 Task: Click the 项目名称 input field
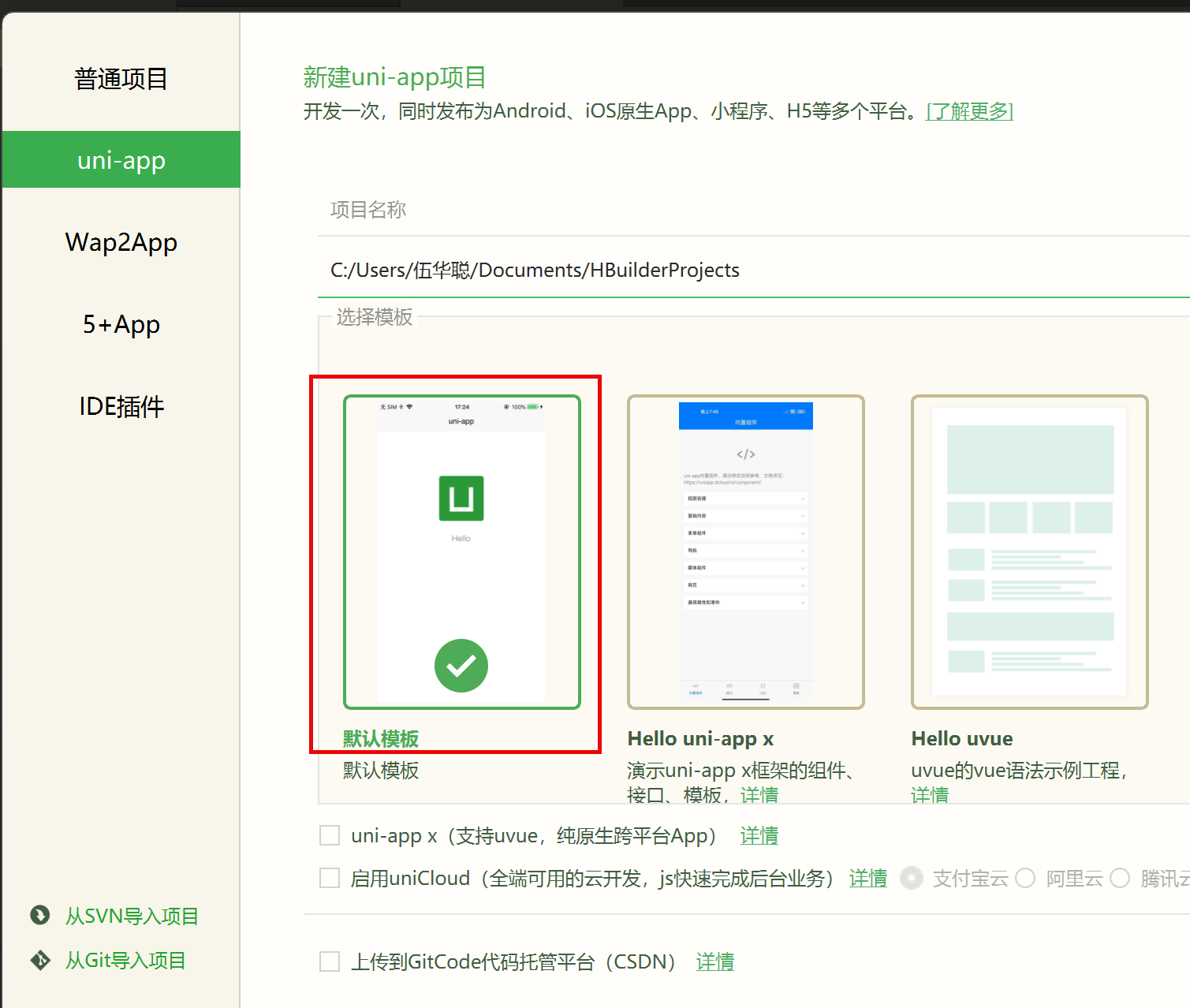coord(749,210)
